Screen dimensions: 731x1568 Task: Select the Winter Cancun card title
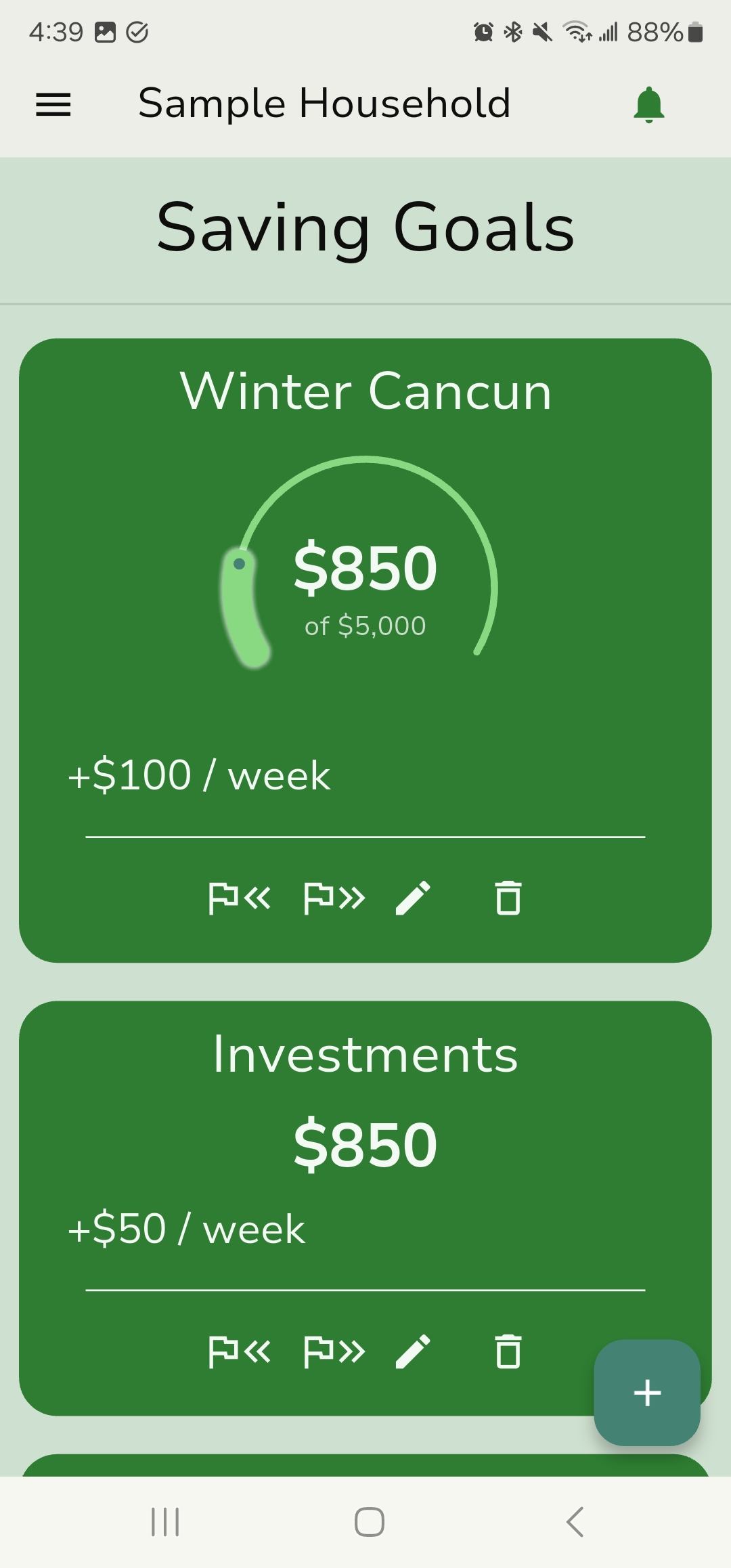point(365,391)
